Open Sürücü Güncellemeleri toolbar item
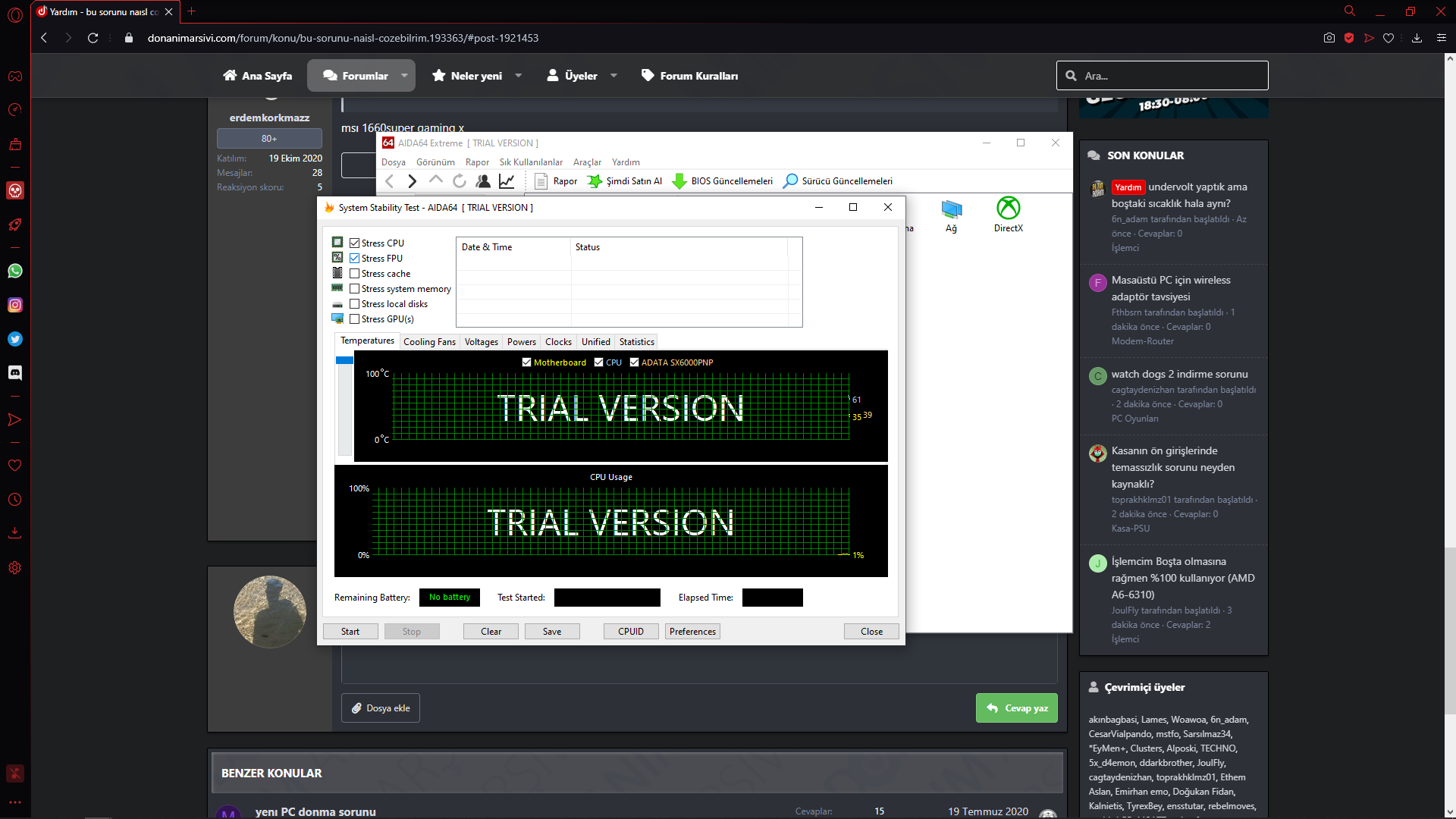 point(838,181)
